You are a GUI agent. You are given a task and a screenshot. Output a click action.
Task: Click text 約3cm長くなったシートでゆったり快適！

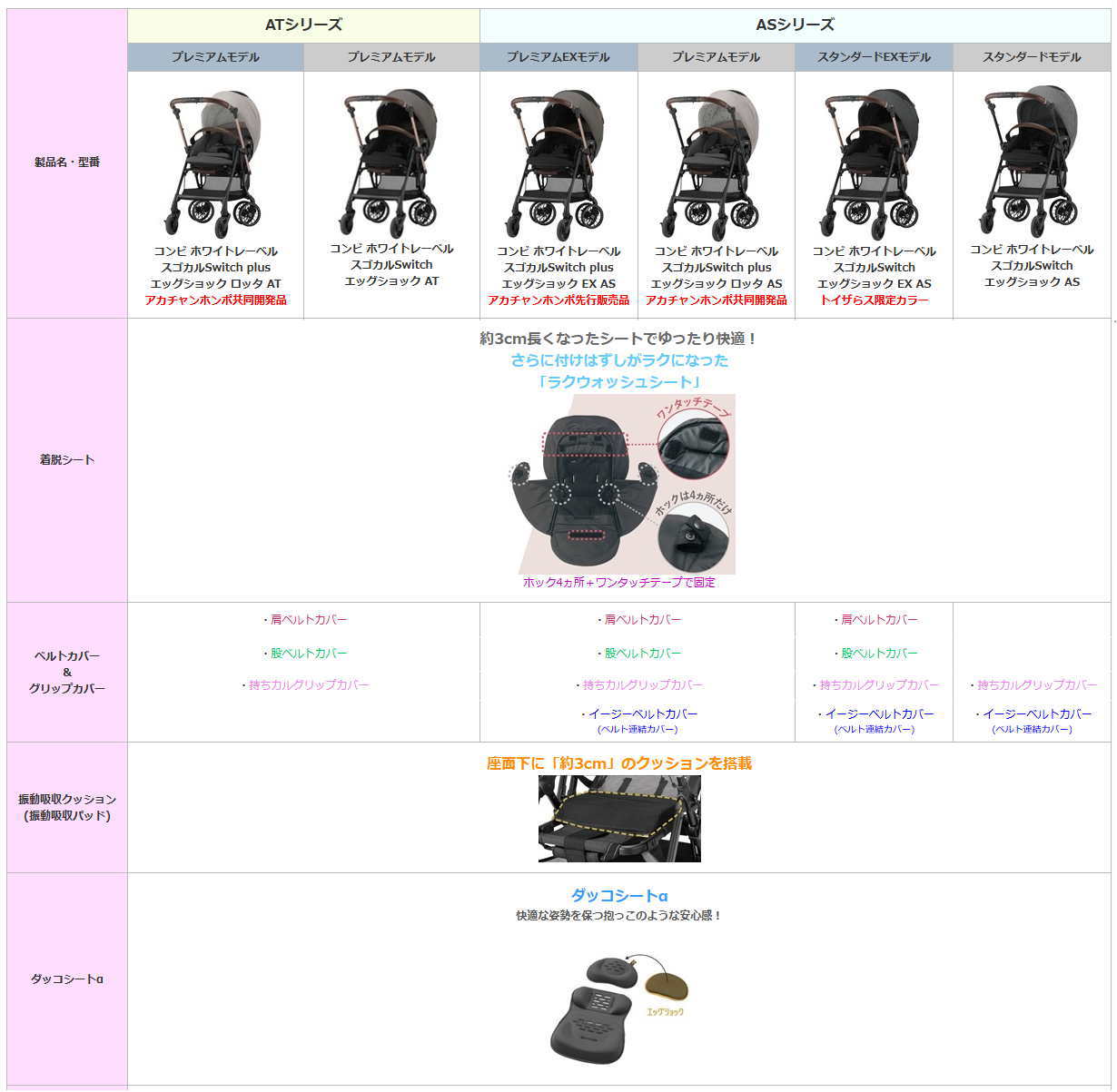(618, 339)
